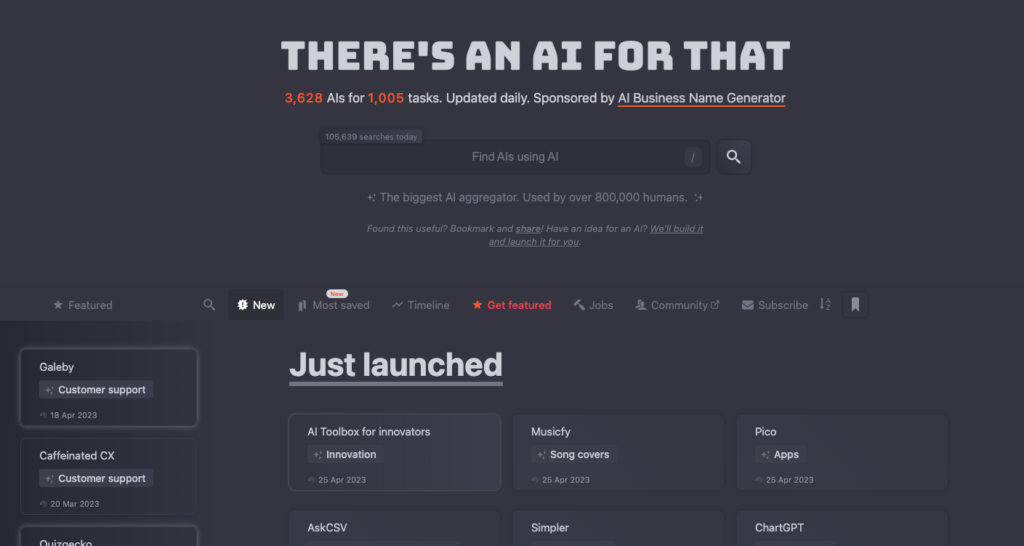Click Customer support tag on Caffeinated CX
1024x546 pixels.
click(x=96, y=478)
